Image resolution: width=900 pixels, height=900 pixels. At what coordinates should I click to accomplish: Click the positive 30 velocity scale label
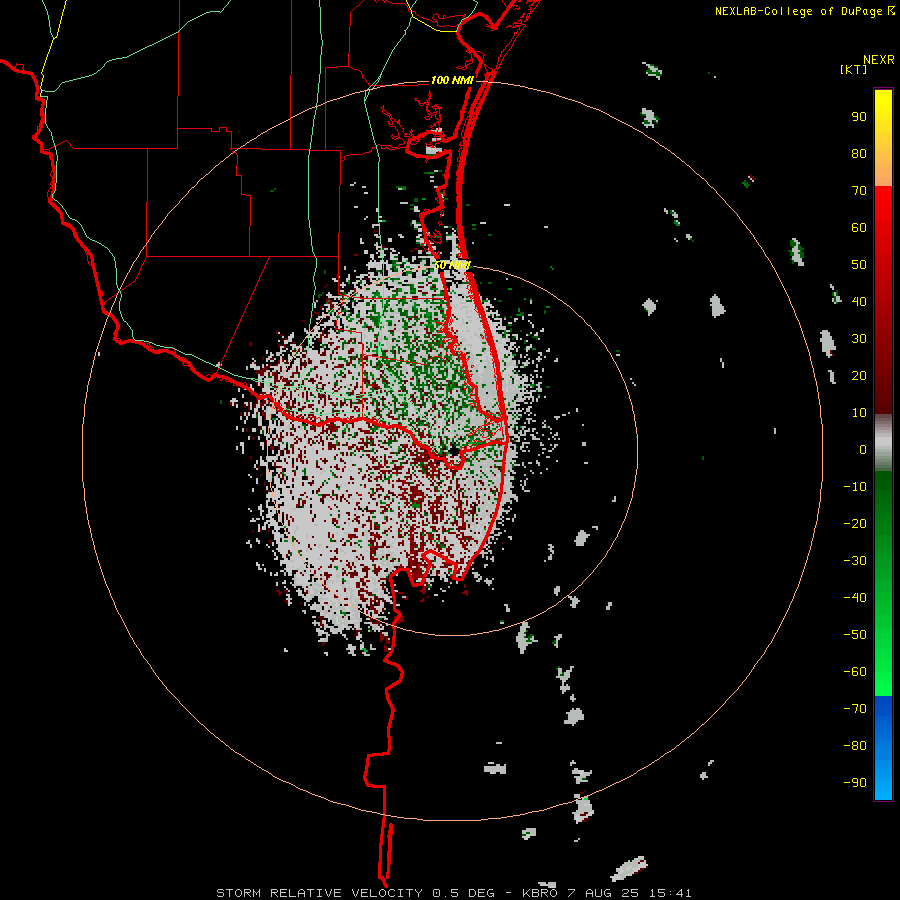click(859, 339)
